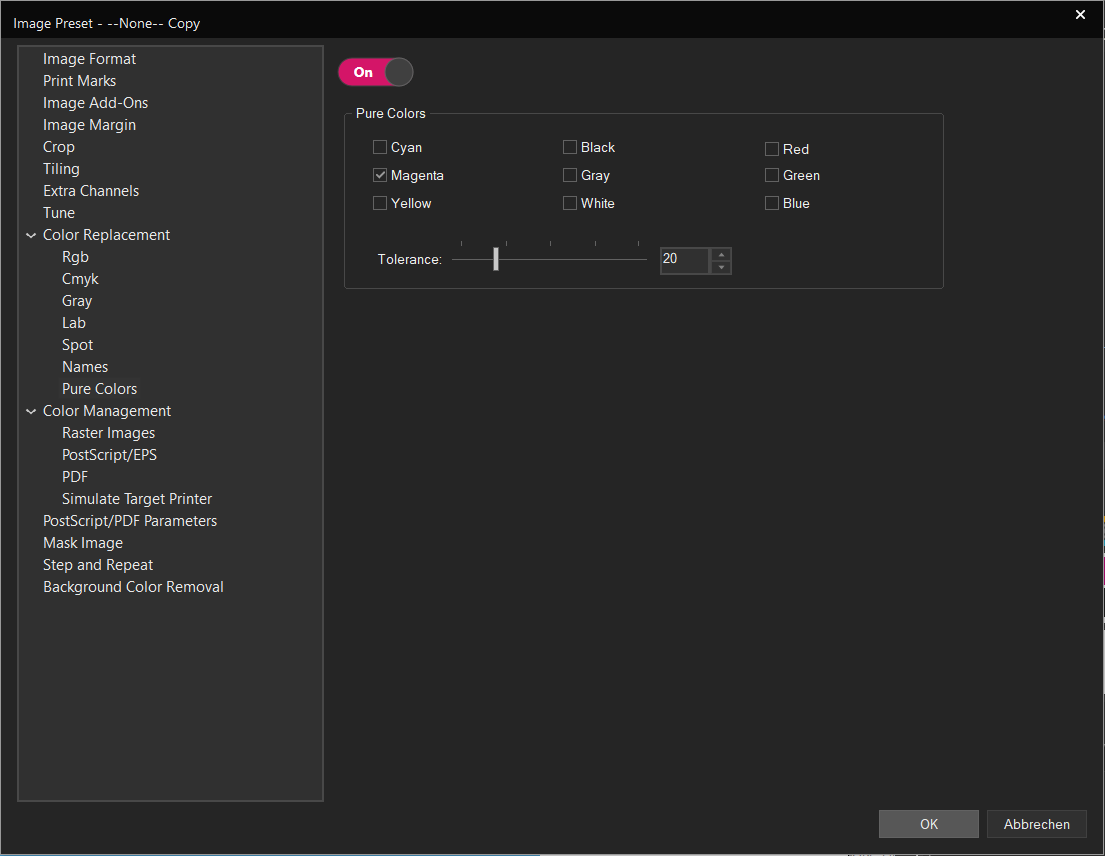The width and height of the screenshot is (1105, 856).
Task: Select Background Color Removal
Action: tap(133, 587)
